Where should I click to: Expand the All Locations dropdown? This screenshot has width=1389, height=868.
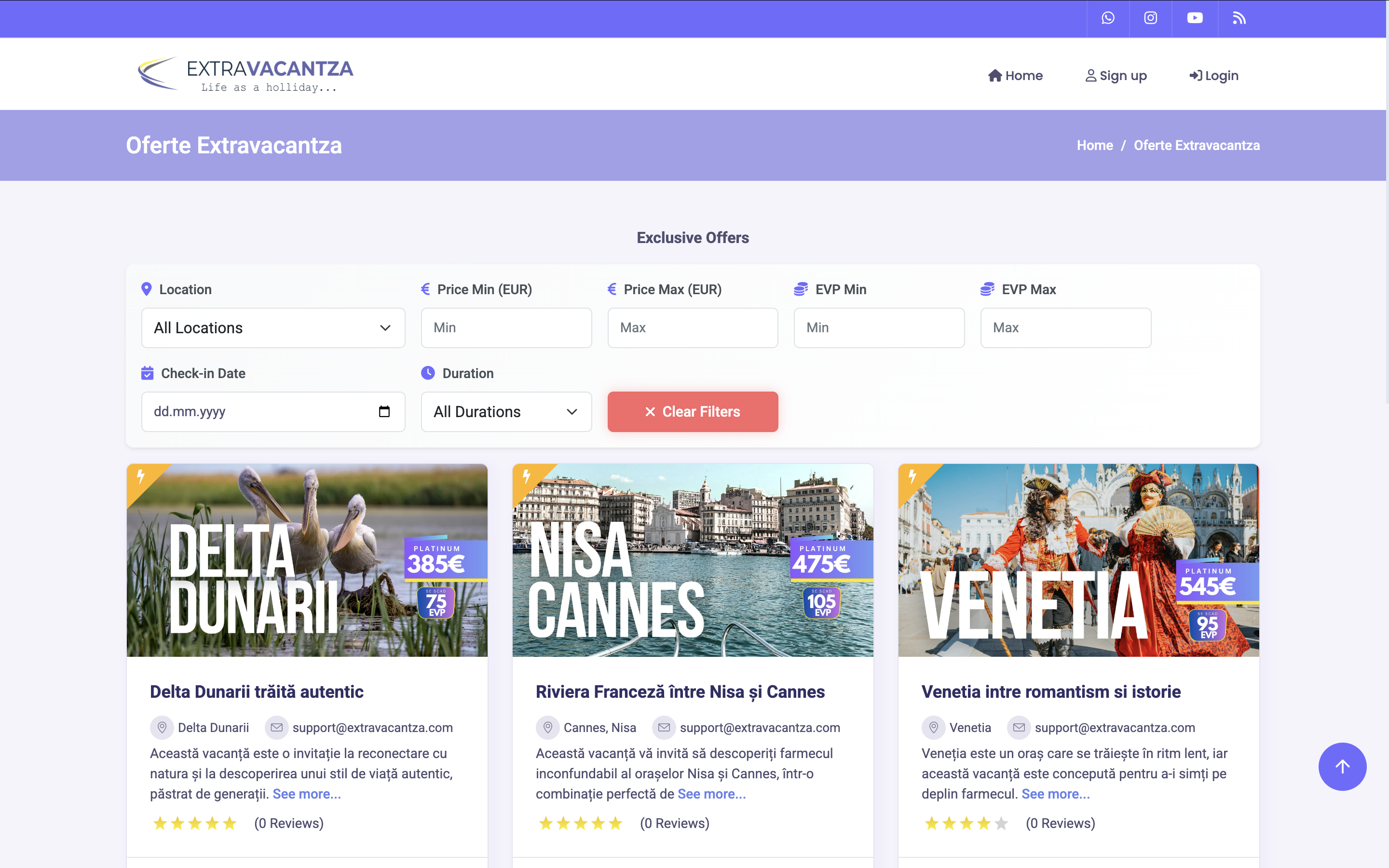click(273, 328)
